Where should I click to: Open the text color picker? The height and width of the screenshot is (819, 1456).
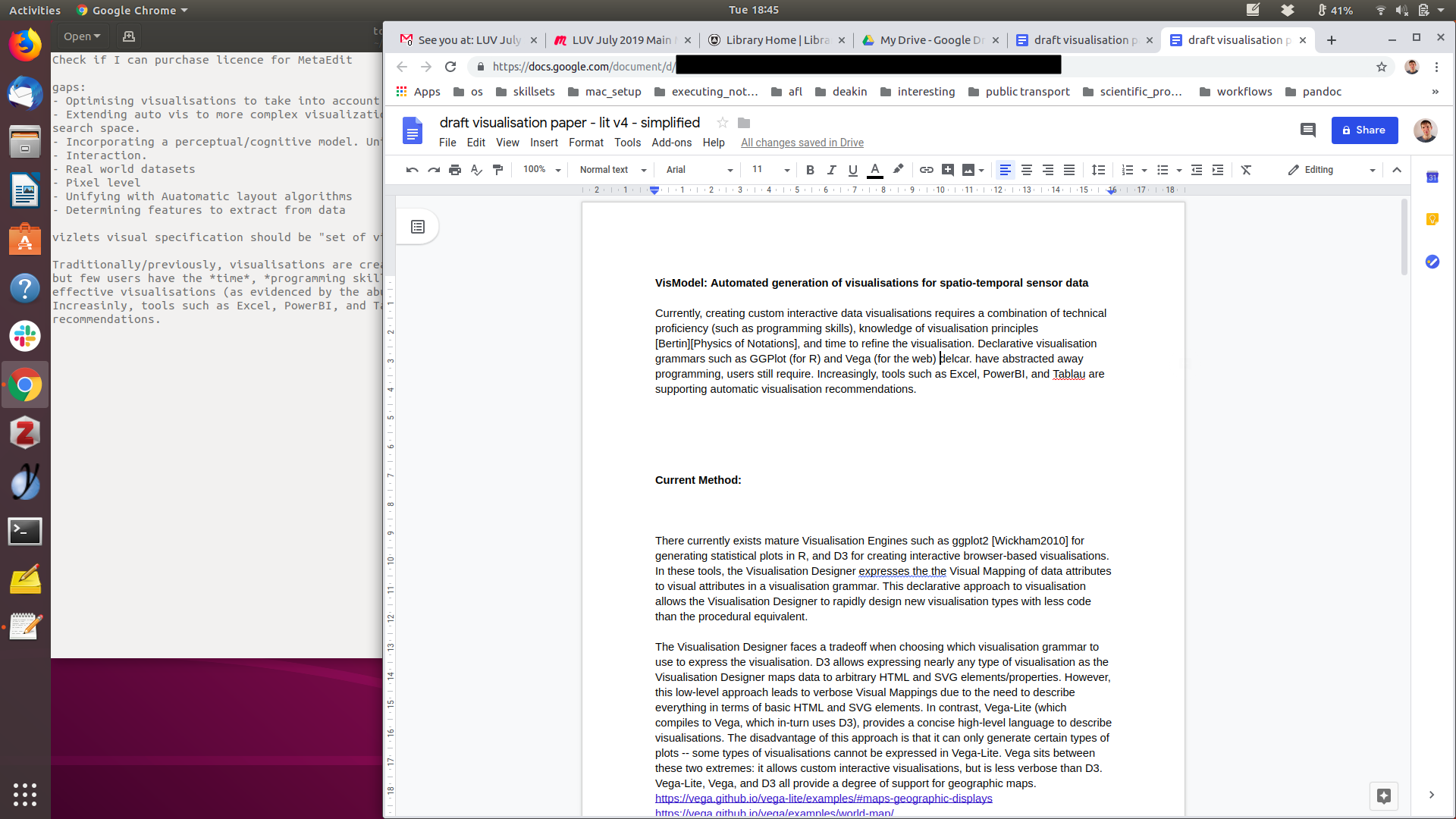tap(874, 170)
